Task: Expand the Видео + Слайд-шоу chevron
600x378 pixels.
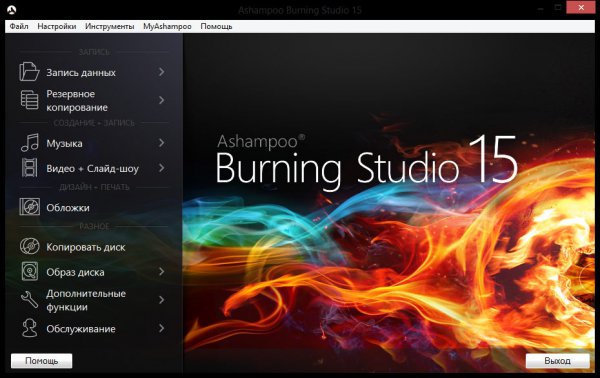Action: click(x=161, y=168)
